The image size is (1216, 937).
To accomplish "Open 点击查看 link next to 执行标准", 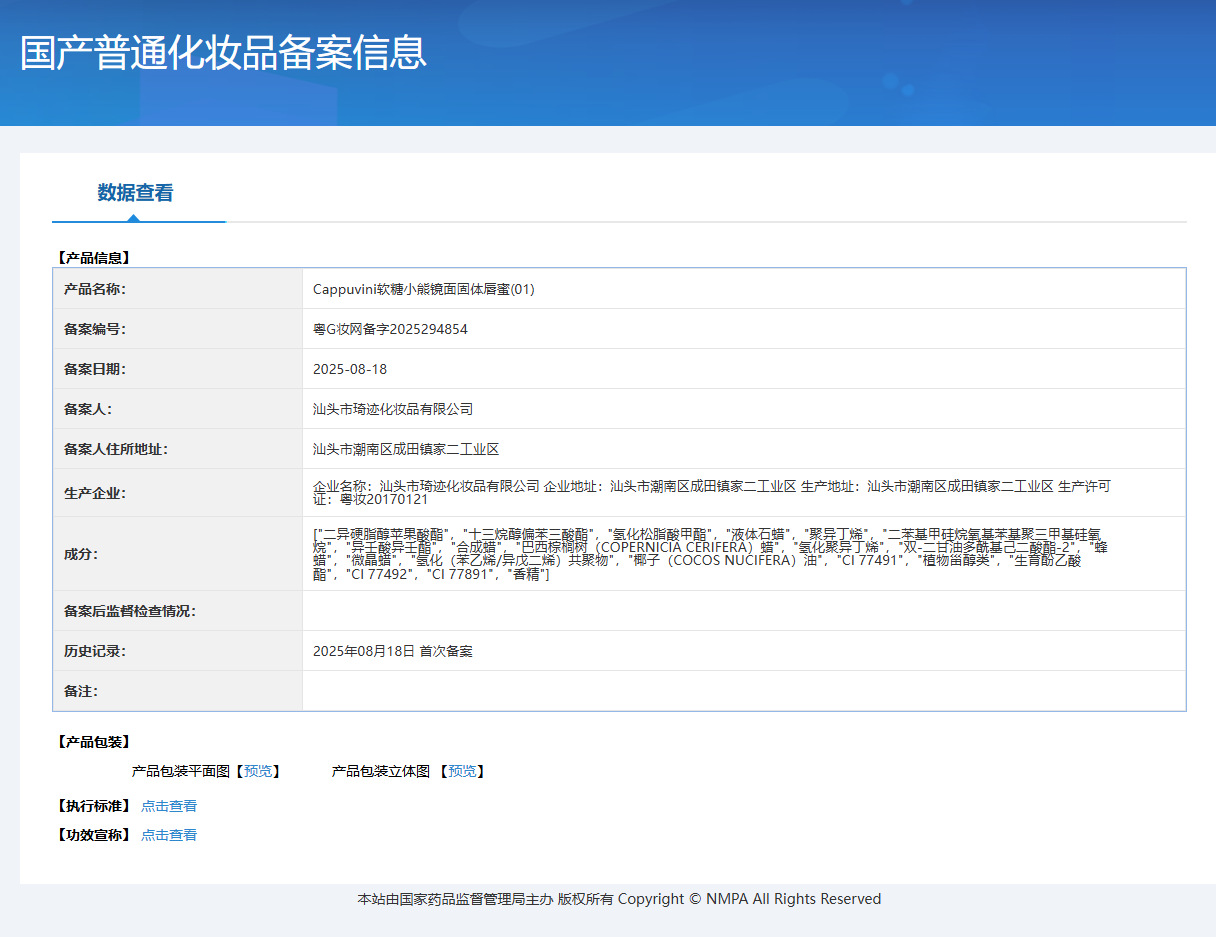I will [169, 806].
